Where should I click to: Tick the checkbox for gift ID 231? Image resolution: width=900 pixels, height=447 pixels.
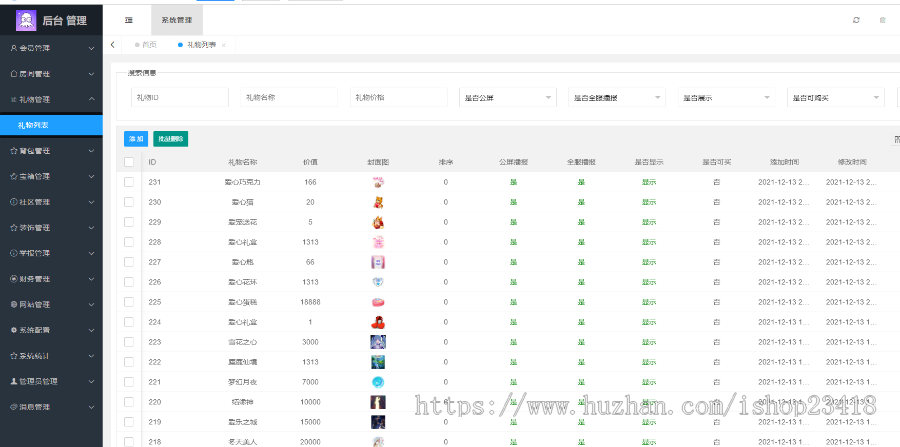(129, 182)
